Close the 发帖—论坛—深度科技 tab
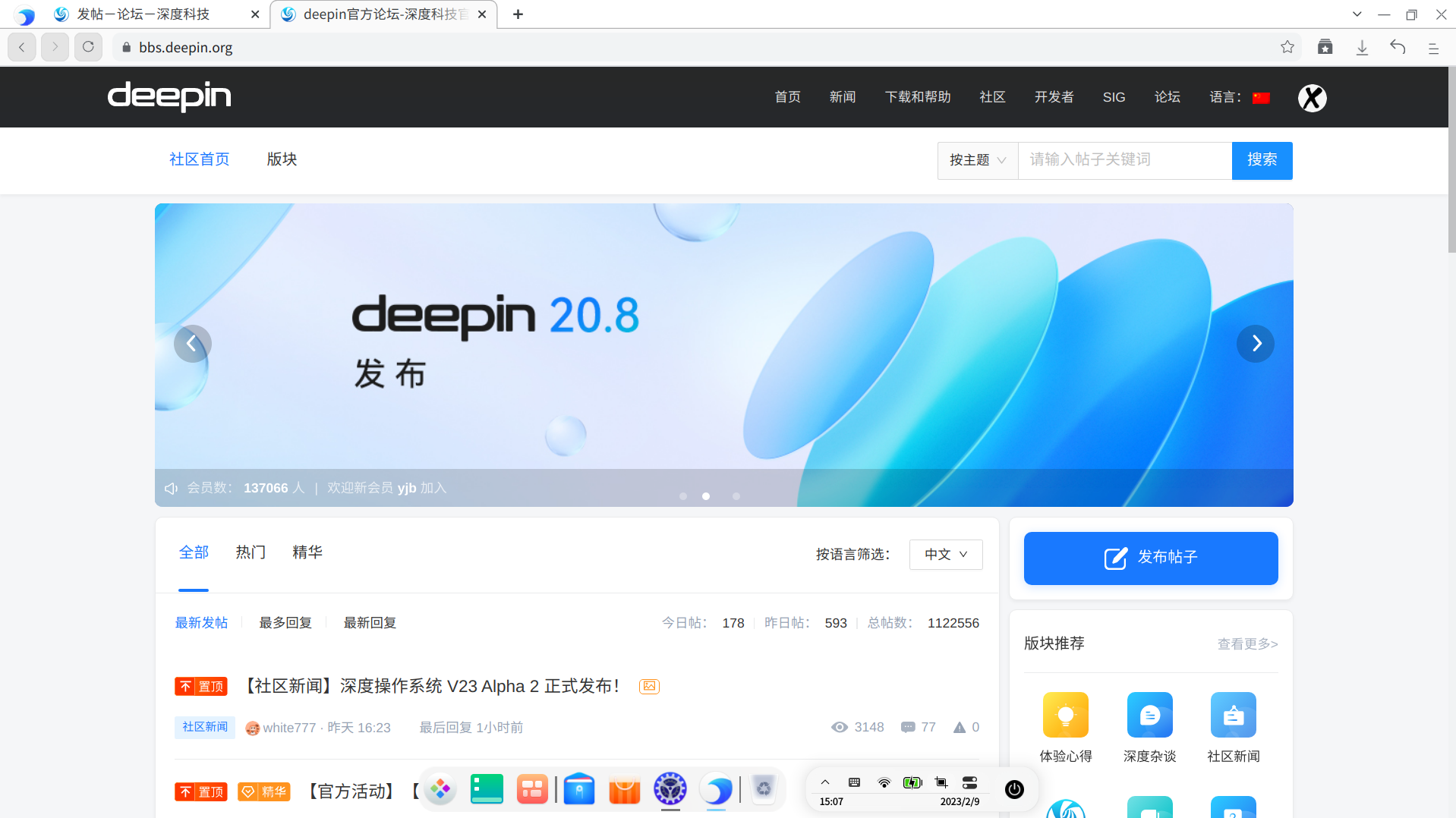Screen dimensions: 1456x818 click(x=255, y=14)
